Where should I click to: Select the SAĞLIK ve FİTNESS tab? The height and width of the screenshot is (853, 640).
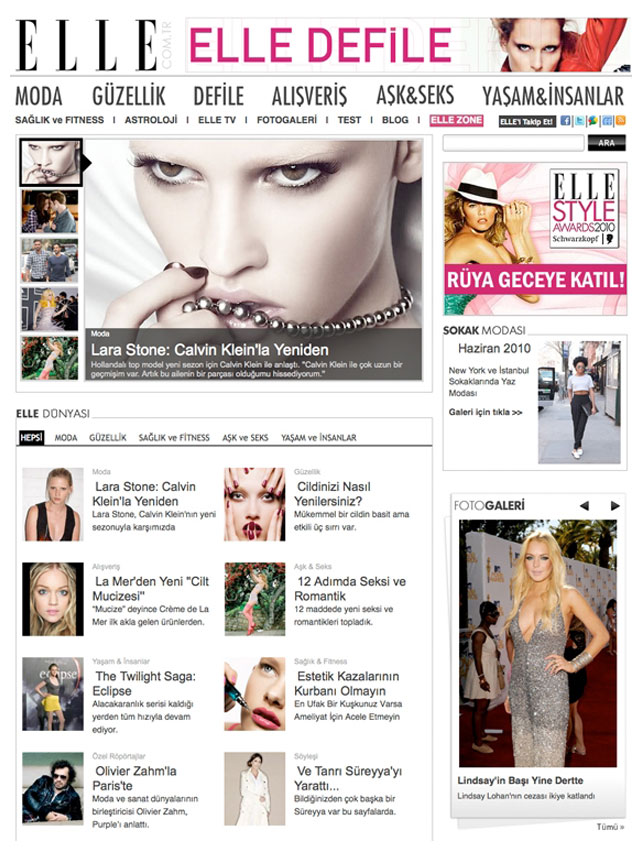[x=174, y=437]
